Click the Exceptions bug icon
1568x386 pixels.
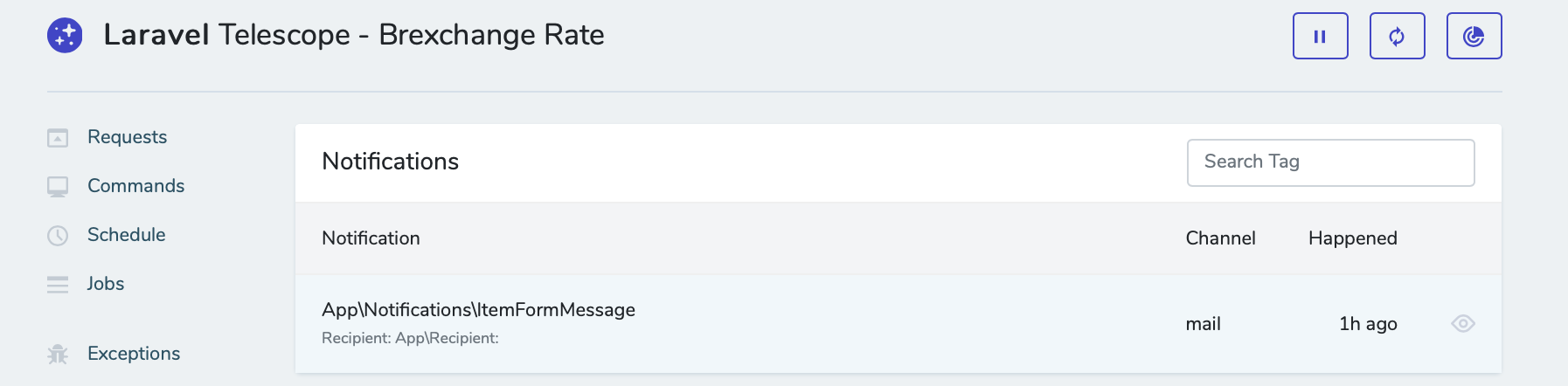(x=58, y=354)
